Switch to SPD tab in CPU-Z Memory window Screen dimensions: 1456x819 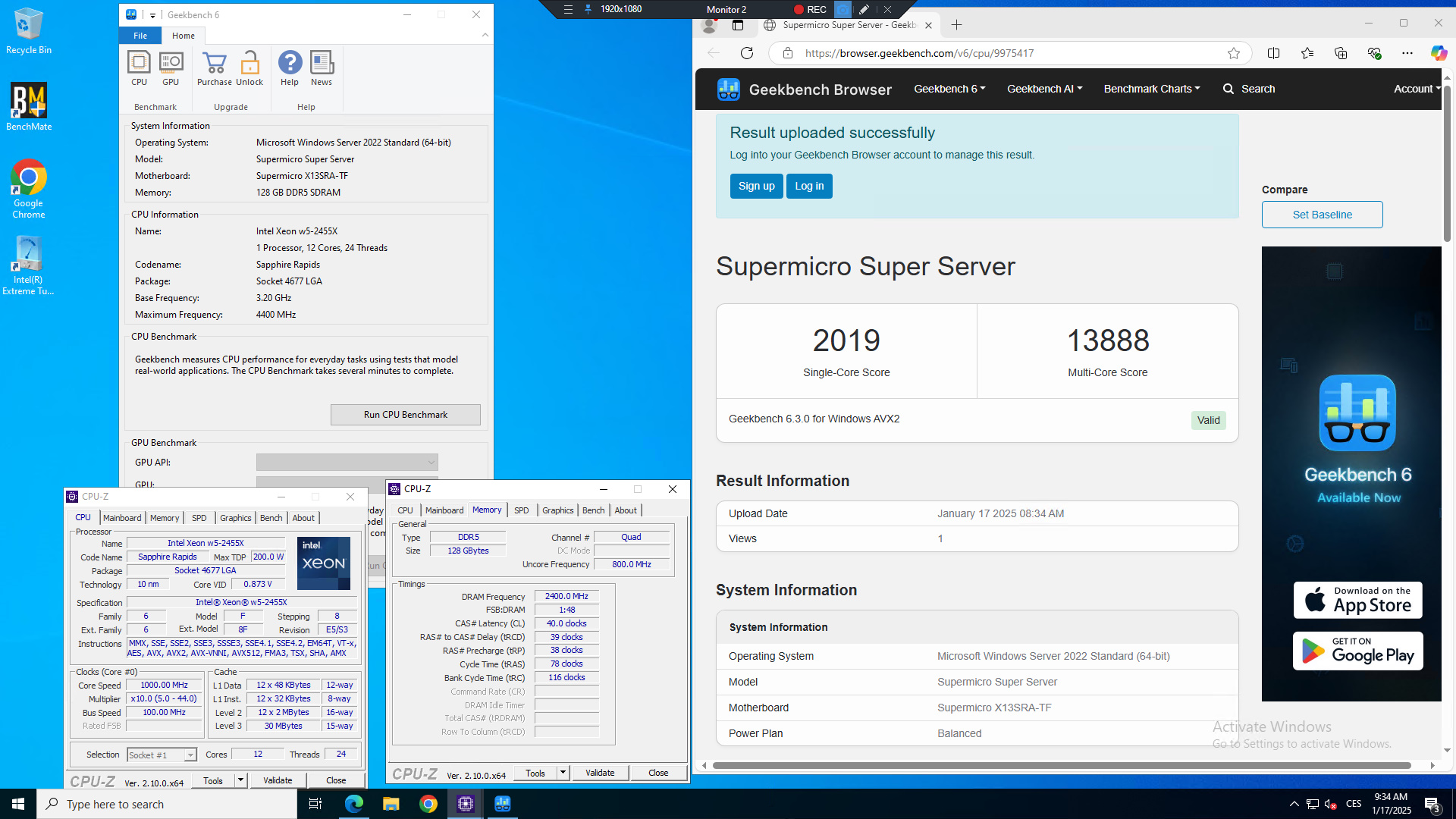click(x=522, y=510)
